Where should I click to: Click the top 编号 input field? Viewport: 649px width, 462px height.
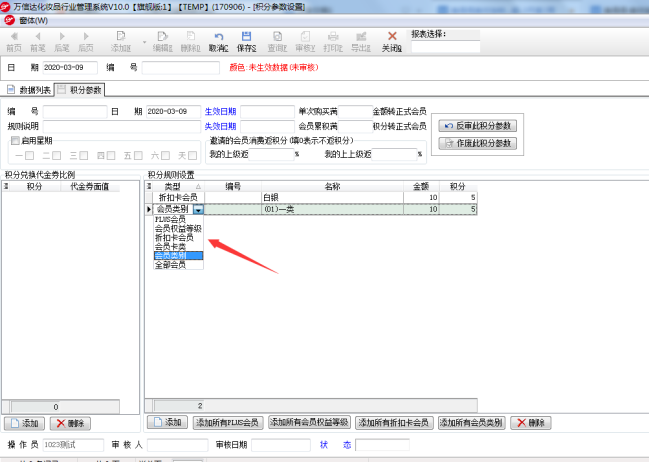[x=180, y=67]
